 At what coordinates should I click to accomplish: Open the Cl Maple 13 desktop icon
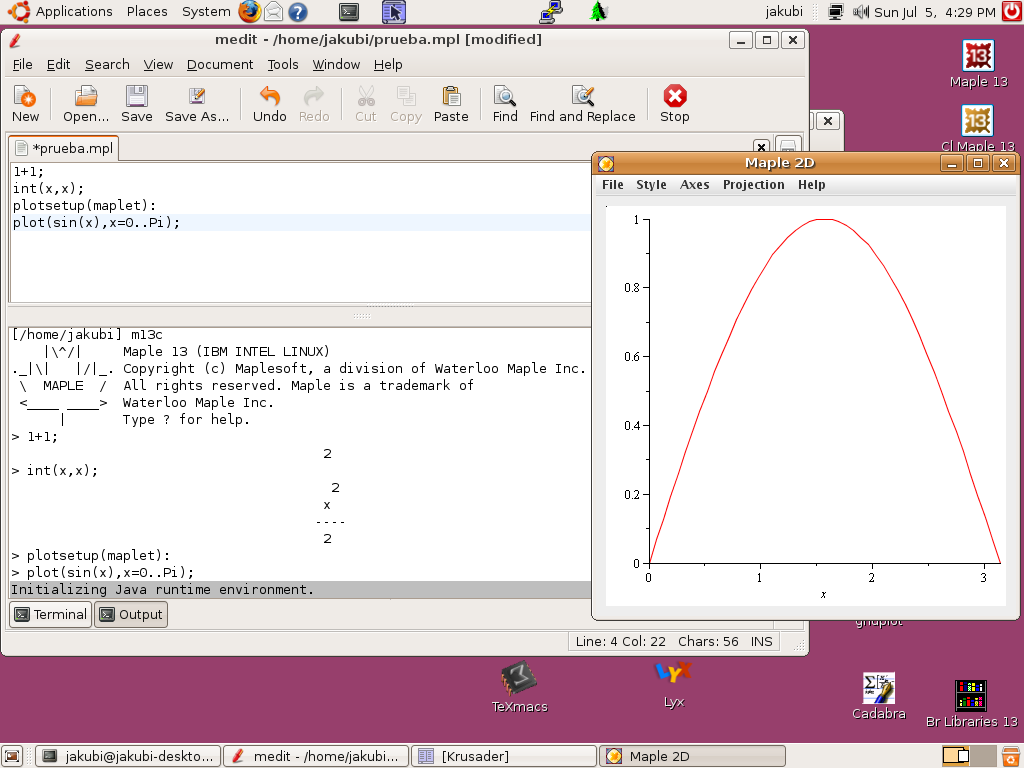(x=978, y=128)
